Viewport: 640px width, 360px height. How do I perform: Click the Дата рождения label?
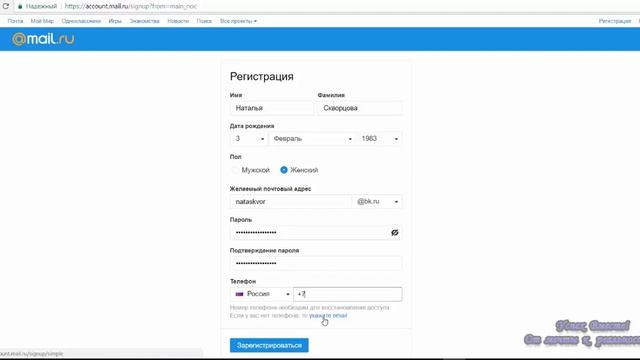tap(252, 126)
